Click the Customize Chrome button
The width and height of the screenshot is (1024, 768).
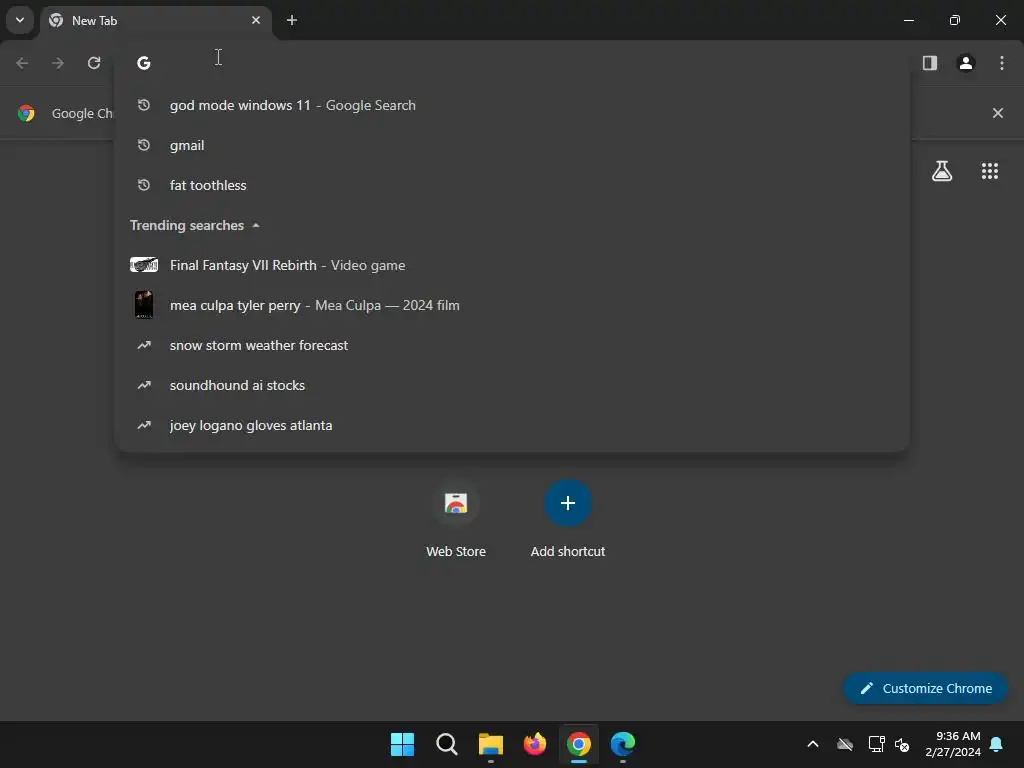pos(925,688)
